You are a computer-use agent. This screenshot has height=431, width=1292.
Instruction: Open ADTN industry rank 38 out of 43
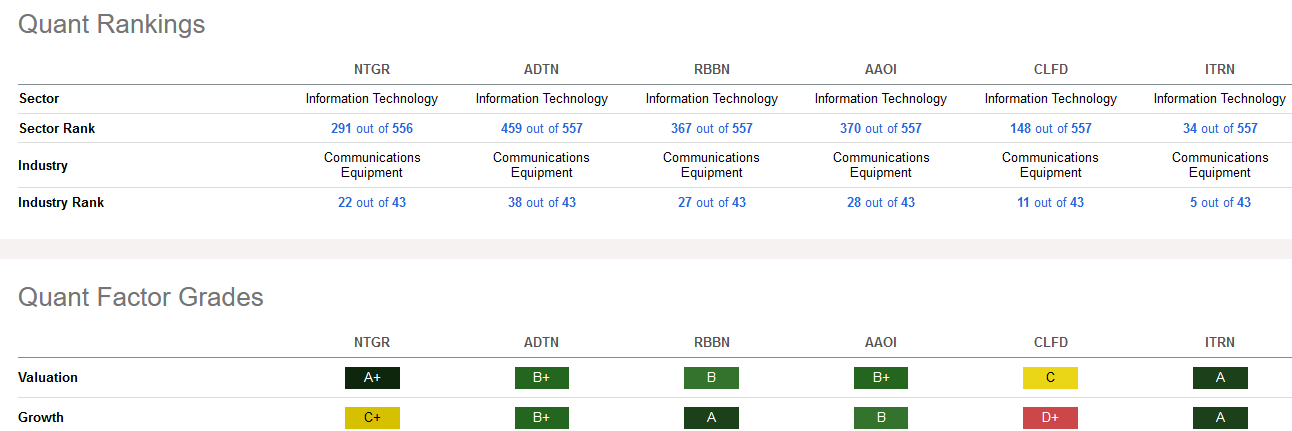542,202
